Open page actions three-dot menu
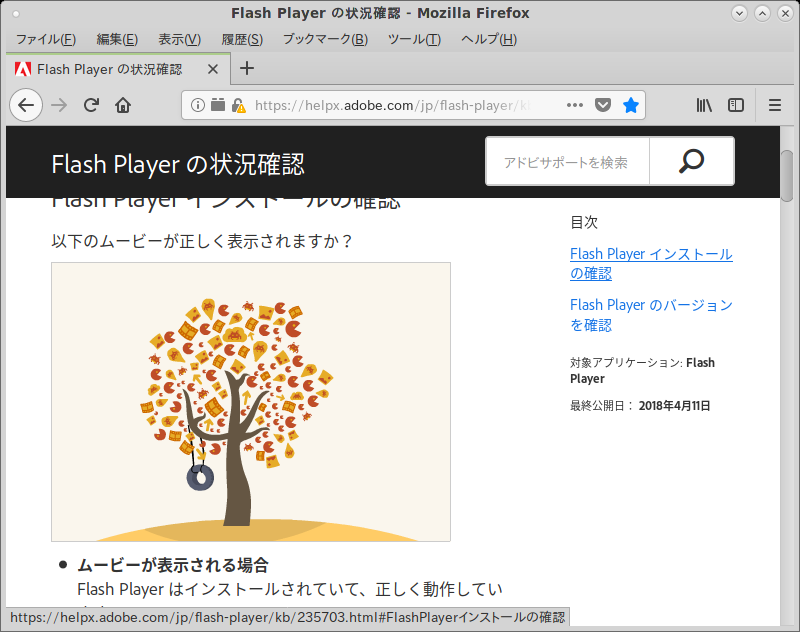The height and width of the screenshot is (632, 800). [x=575, y=105]
